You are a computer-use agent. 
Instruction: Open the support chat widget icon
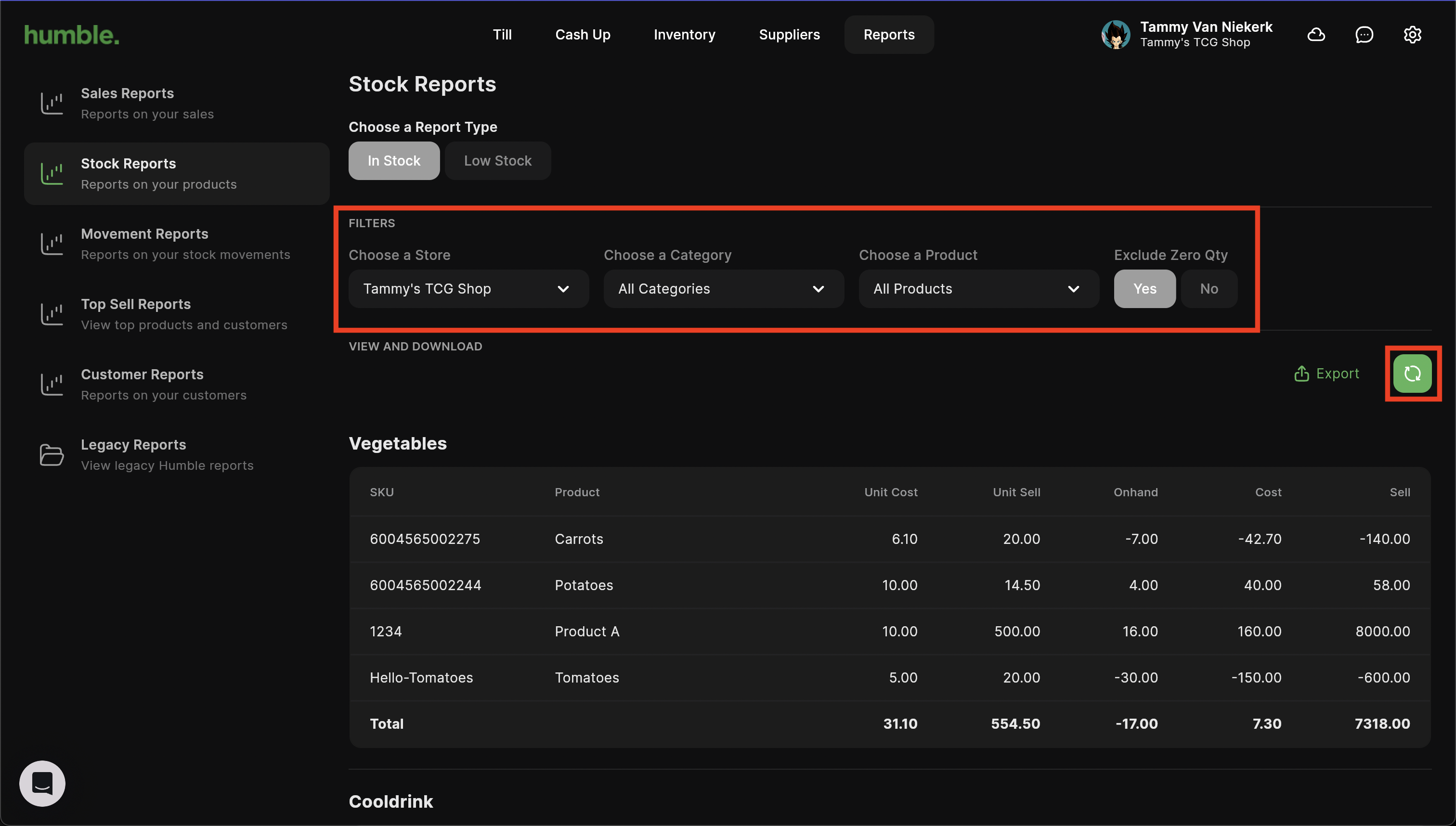coord(42,783)
